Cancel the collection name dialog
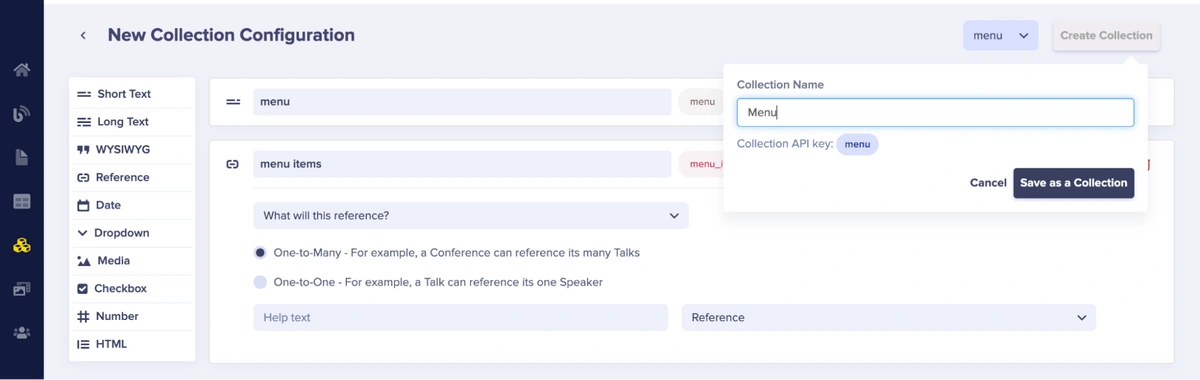Viewport: 1200px width, 380px height. coord(988,183)
